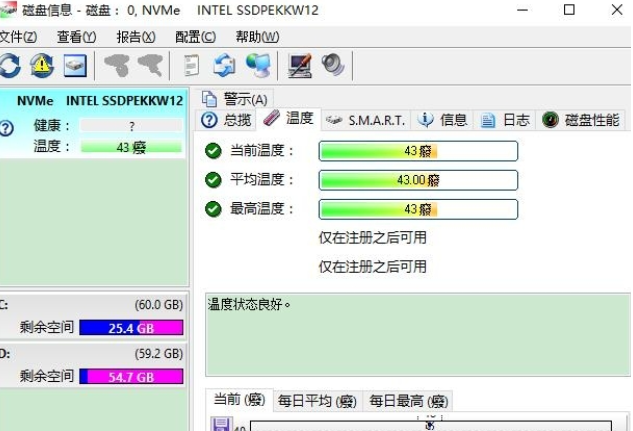The height and width of the screenshot is (431, 633).
Task: Open the 帮助(W) menu
Action: tap(257, 37)
